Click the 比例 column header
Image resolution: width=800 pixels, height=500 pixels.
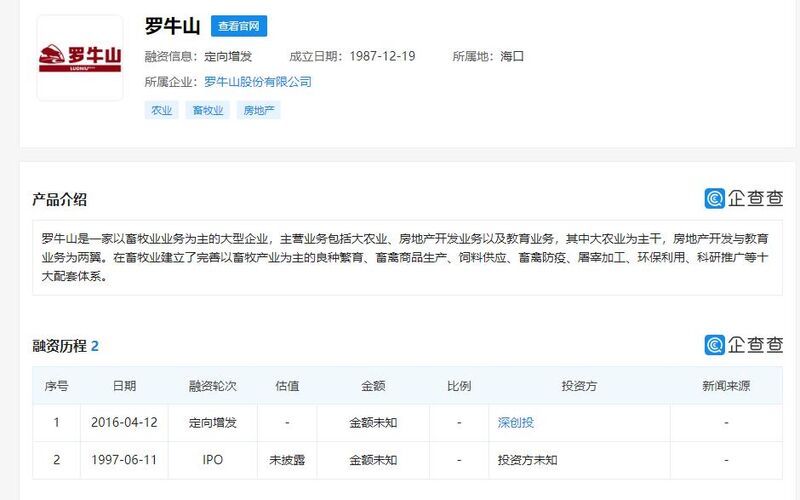(x=459, y=386)
